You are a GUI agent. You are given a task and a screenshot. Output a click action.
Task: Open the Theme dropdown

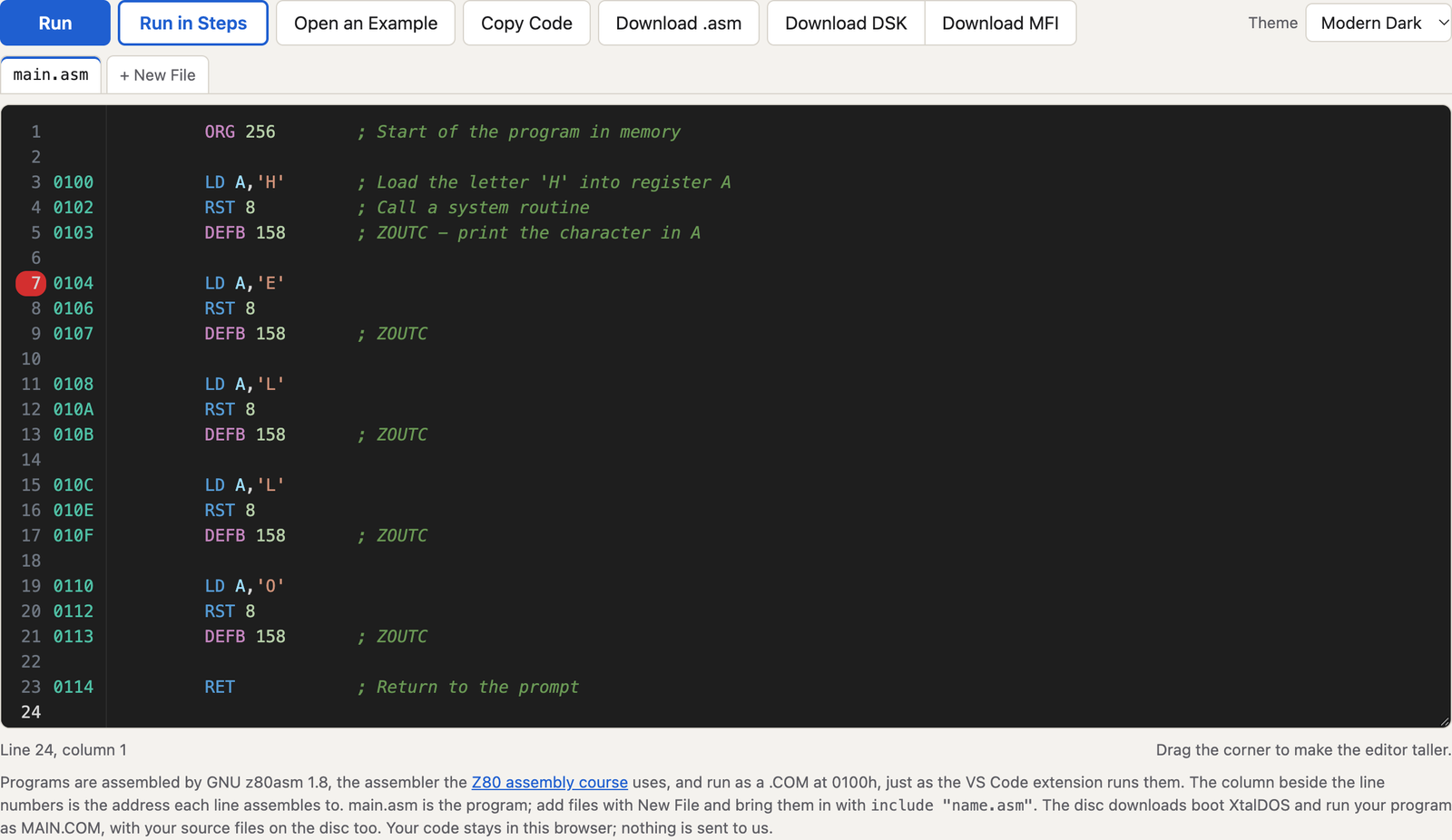pyautogui.click(x=1378, y=23)
